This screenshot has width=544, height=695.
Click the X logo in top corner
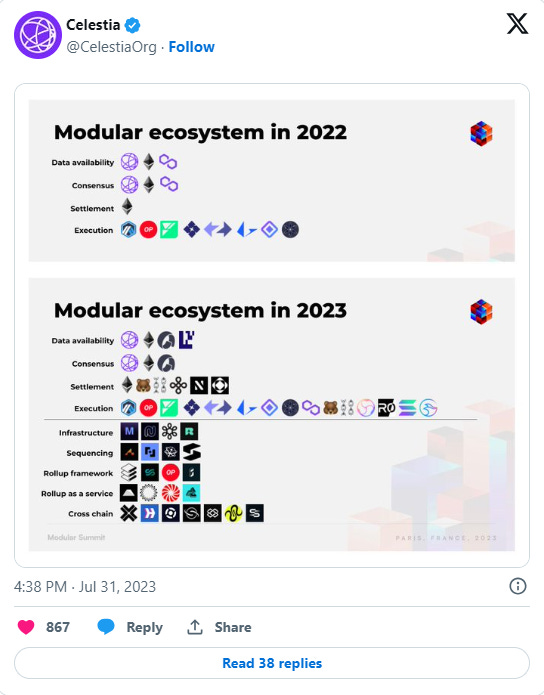(517, 23)
